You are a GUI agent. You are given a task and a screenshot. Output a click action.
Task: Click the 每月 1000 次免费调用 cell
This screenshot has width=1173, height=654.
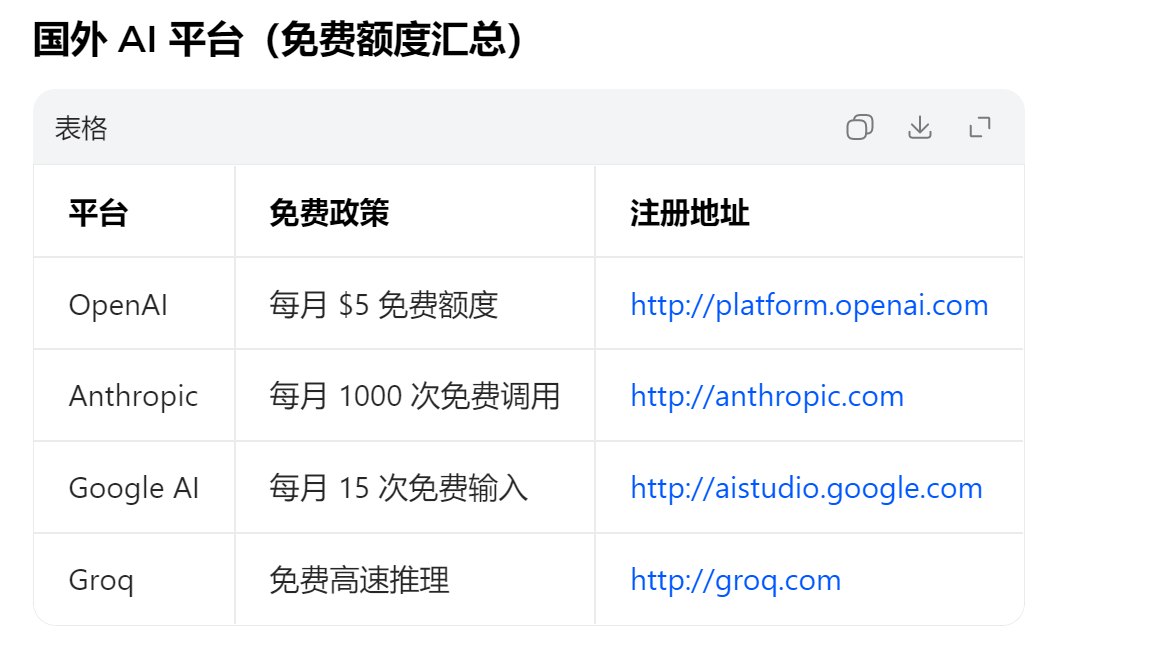tap(415, 396)
